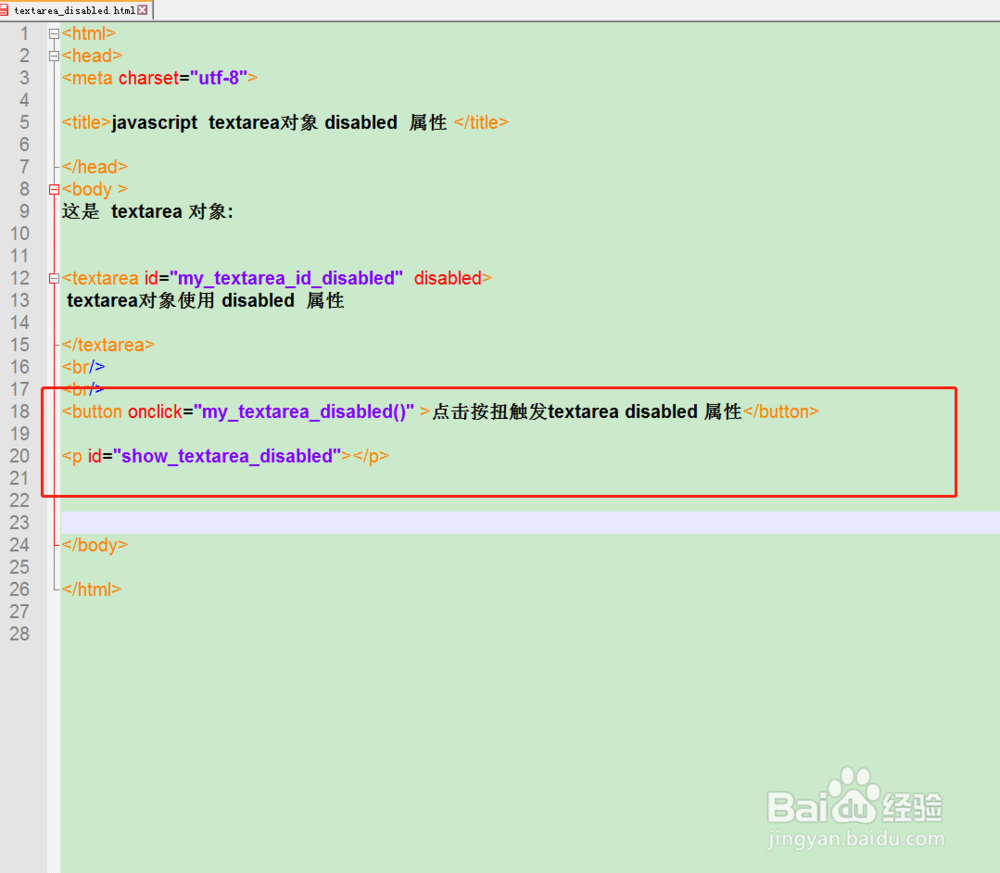The height and width of the screenshot is (873, 1000).
Task: Click the text '这是 textarea 对象:' on line 9
Action: click(x=148, y=211)
